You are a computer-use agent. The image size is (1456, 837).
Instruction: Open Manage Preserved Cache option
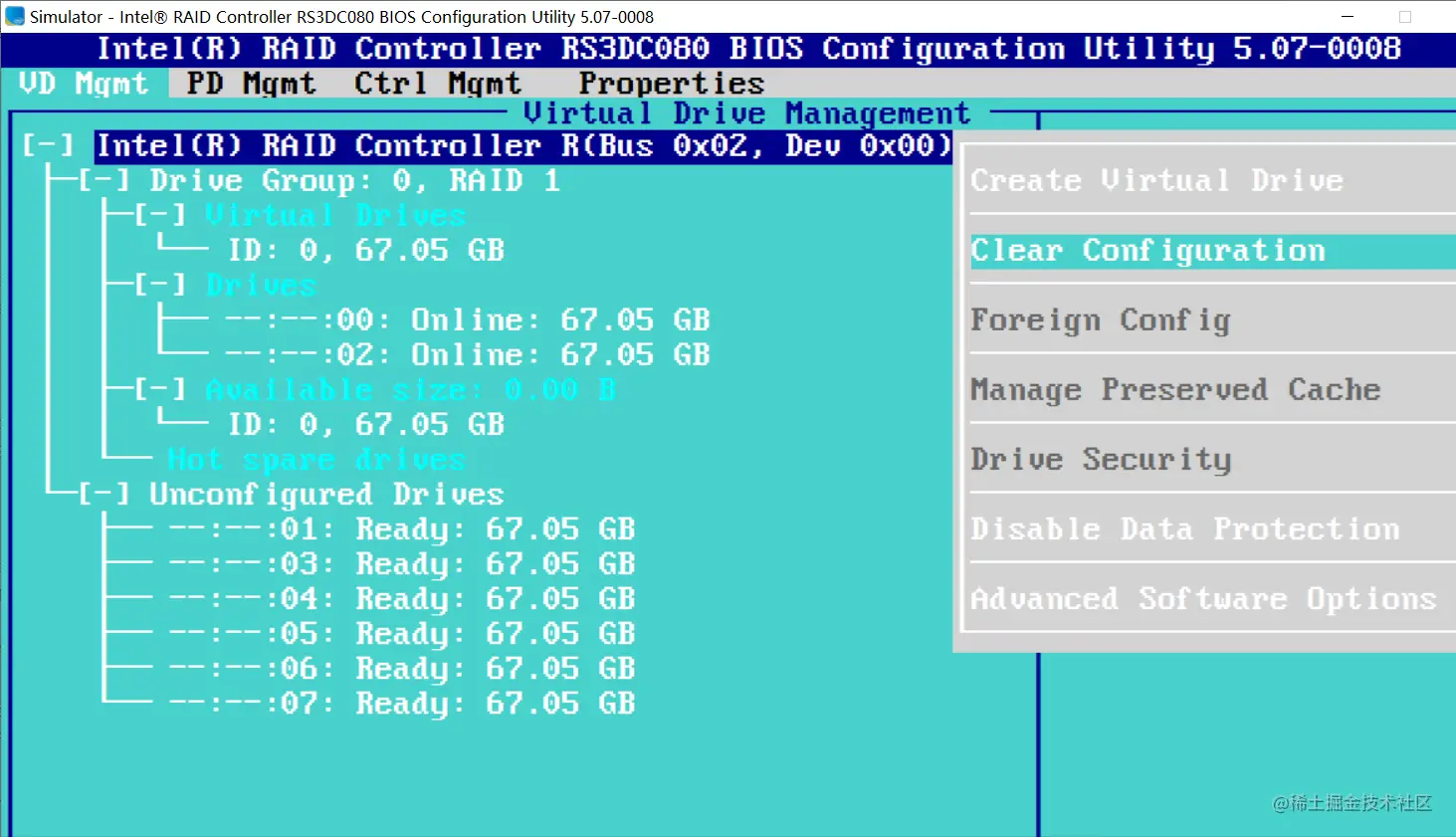point(1175,390)
